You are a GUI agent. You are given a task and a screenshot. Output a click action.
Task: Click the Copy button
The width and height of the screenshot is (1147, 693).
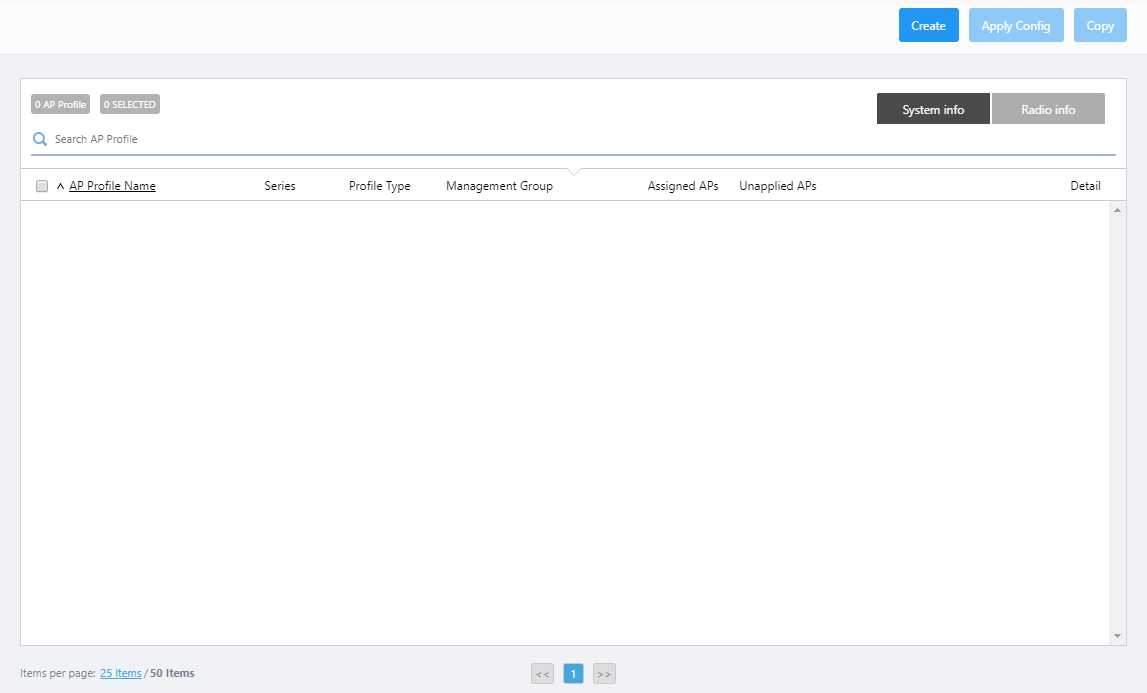point(1100,26)
